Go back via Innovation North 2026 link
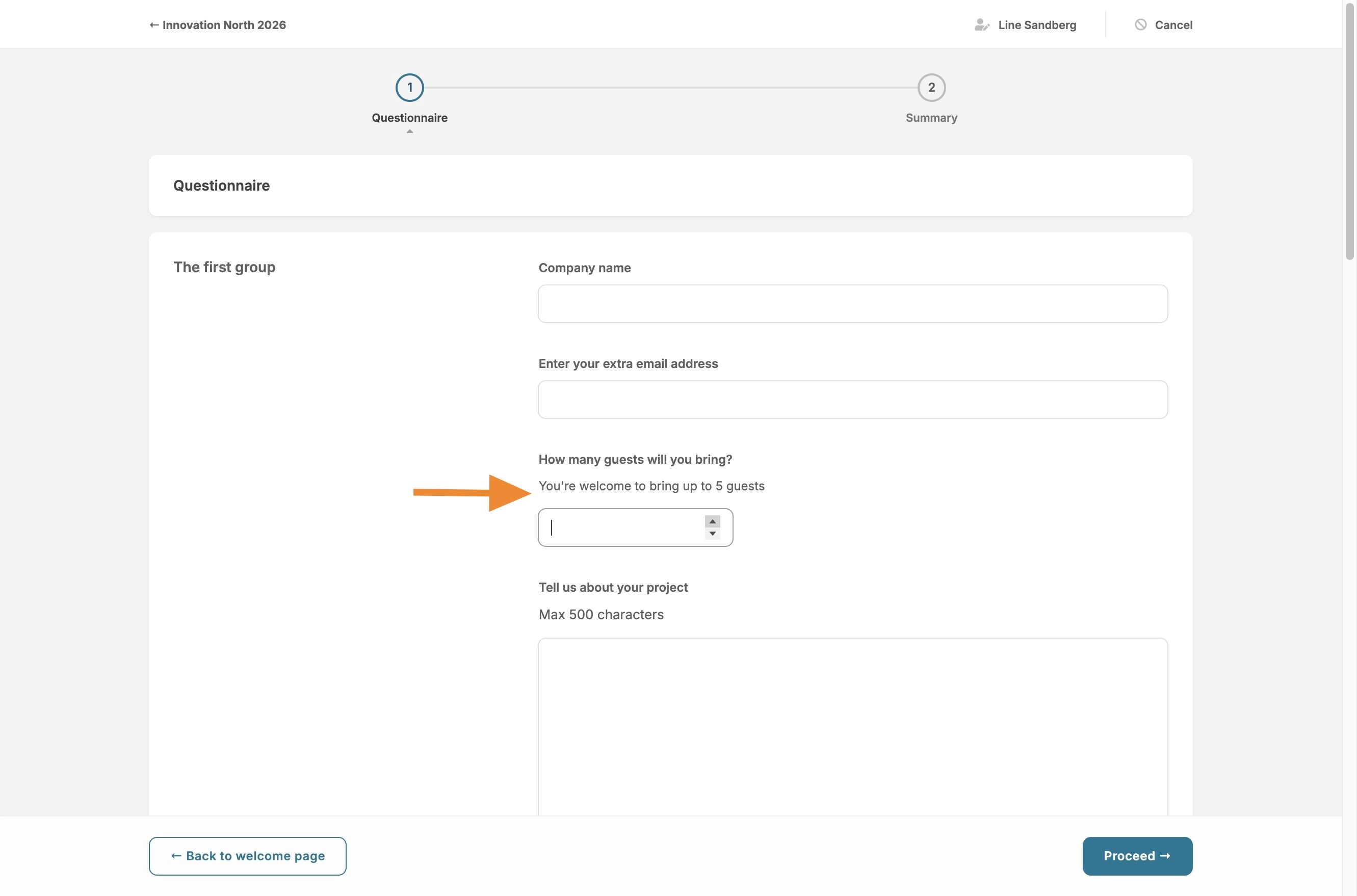1357x896 pixels. tap(218, 24)
